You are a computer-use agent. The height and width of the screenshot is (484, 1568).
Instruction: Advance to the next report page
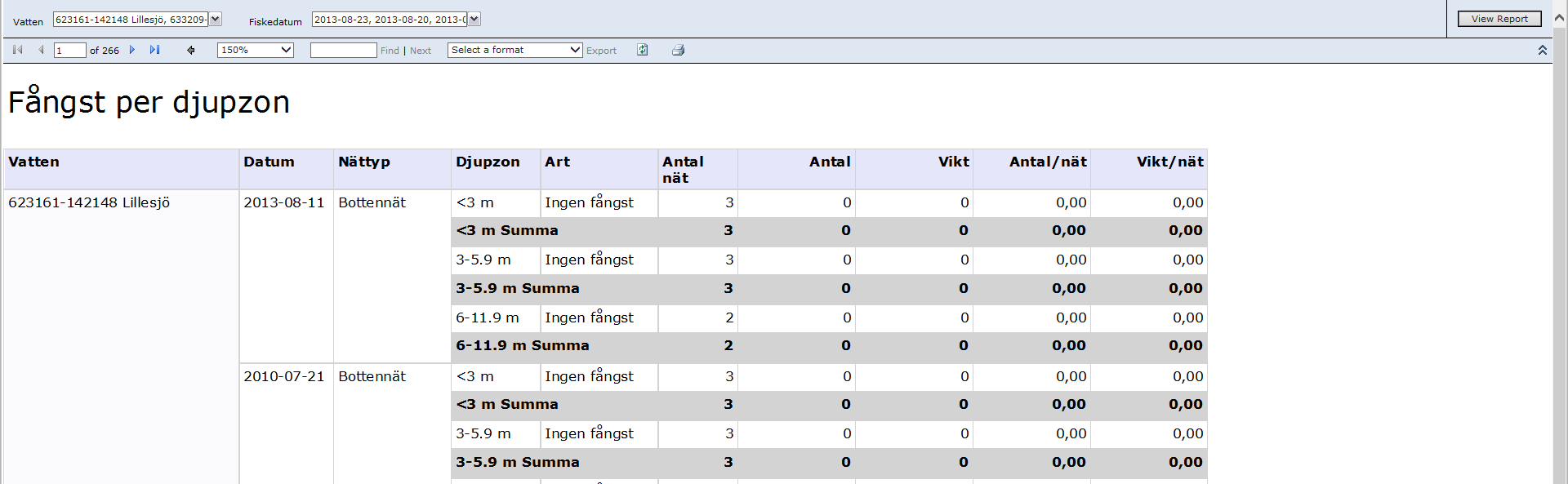[x=132, y=50]
